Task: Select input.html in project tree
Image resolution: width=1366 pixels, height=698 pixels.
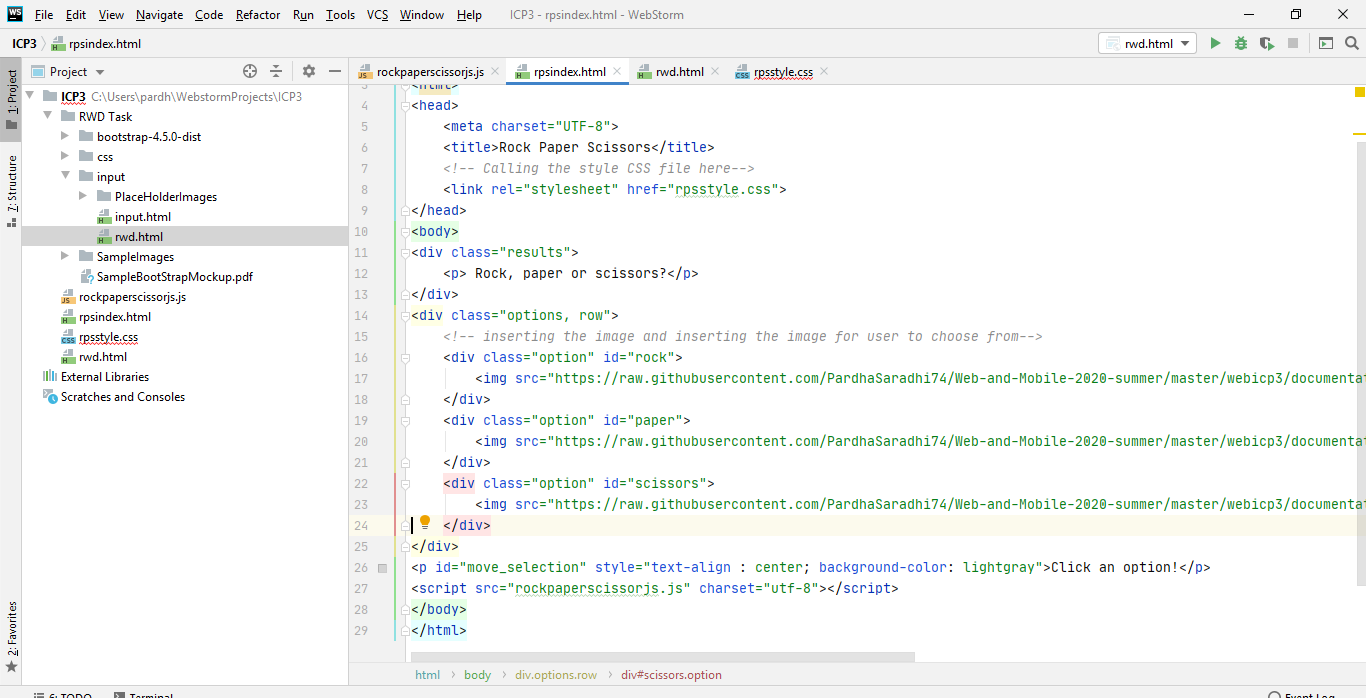Action: point(142,217)
